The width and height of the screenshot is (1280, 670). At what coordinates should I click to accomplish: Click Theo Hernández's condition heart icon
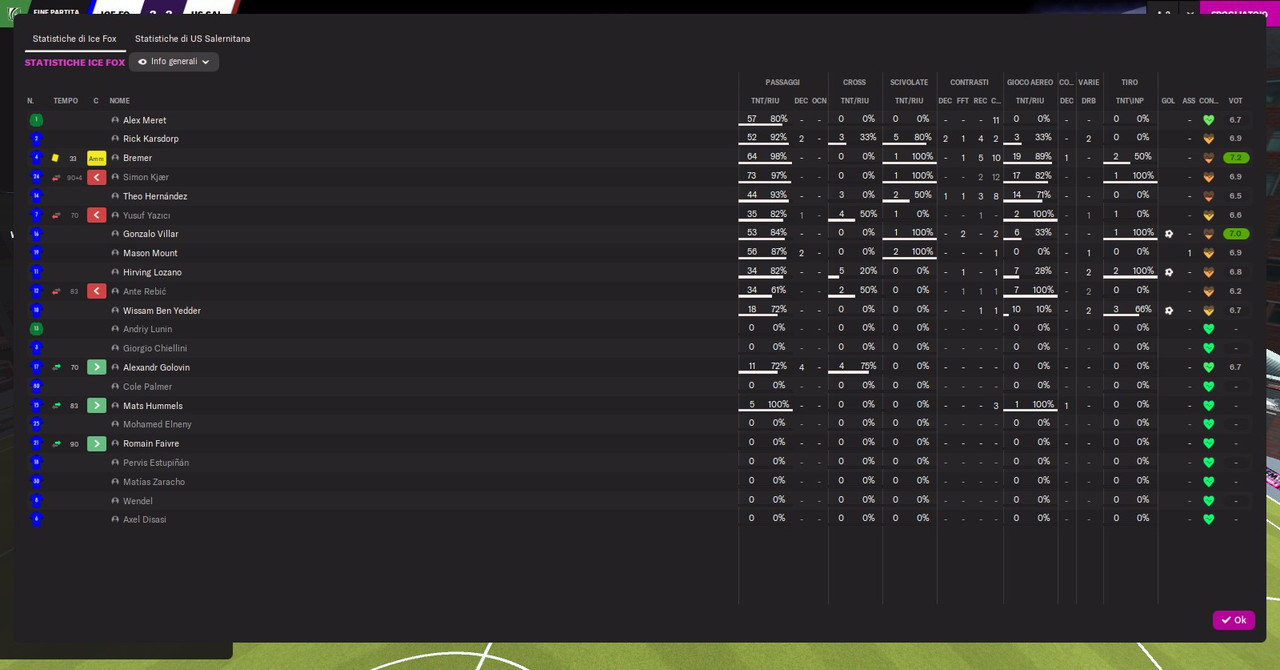click(x=1208, y=196)
